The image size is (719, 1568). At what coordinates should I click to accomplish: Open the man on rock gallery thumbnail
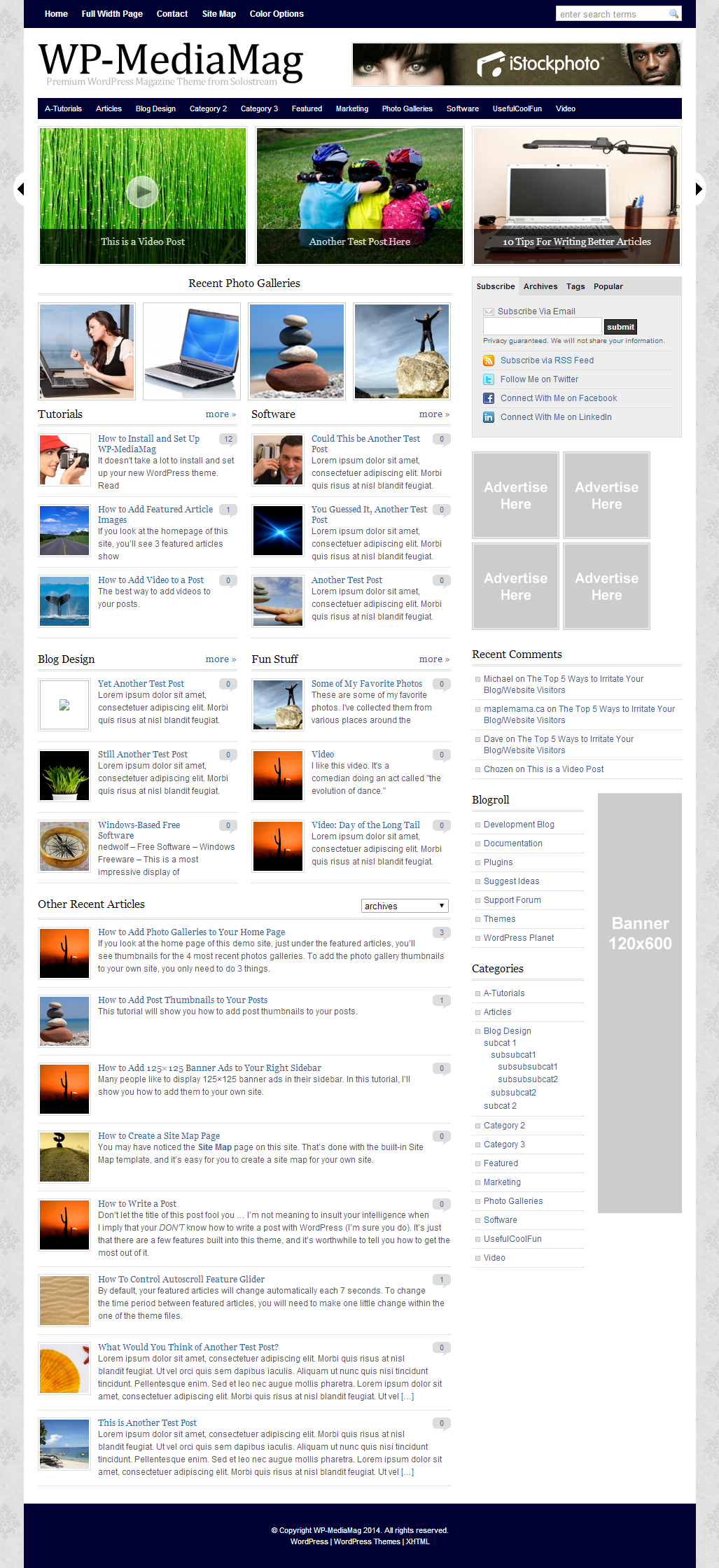[x=402, y=351]
